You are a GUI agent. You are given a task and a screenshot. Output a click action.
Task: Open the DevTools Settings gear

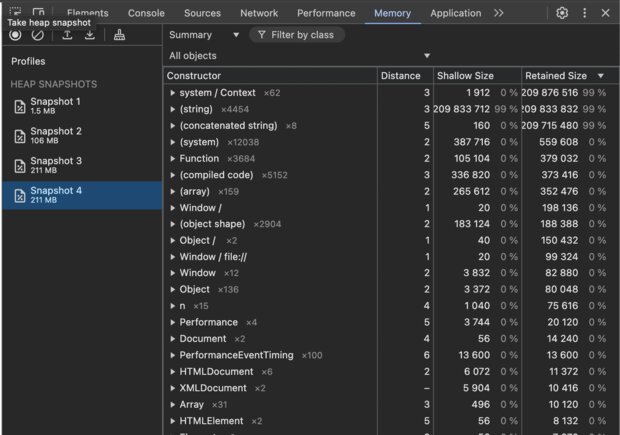562,13
